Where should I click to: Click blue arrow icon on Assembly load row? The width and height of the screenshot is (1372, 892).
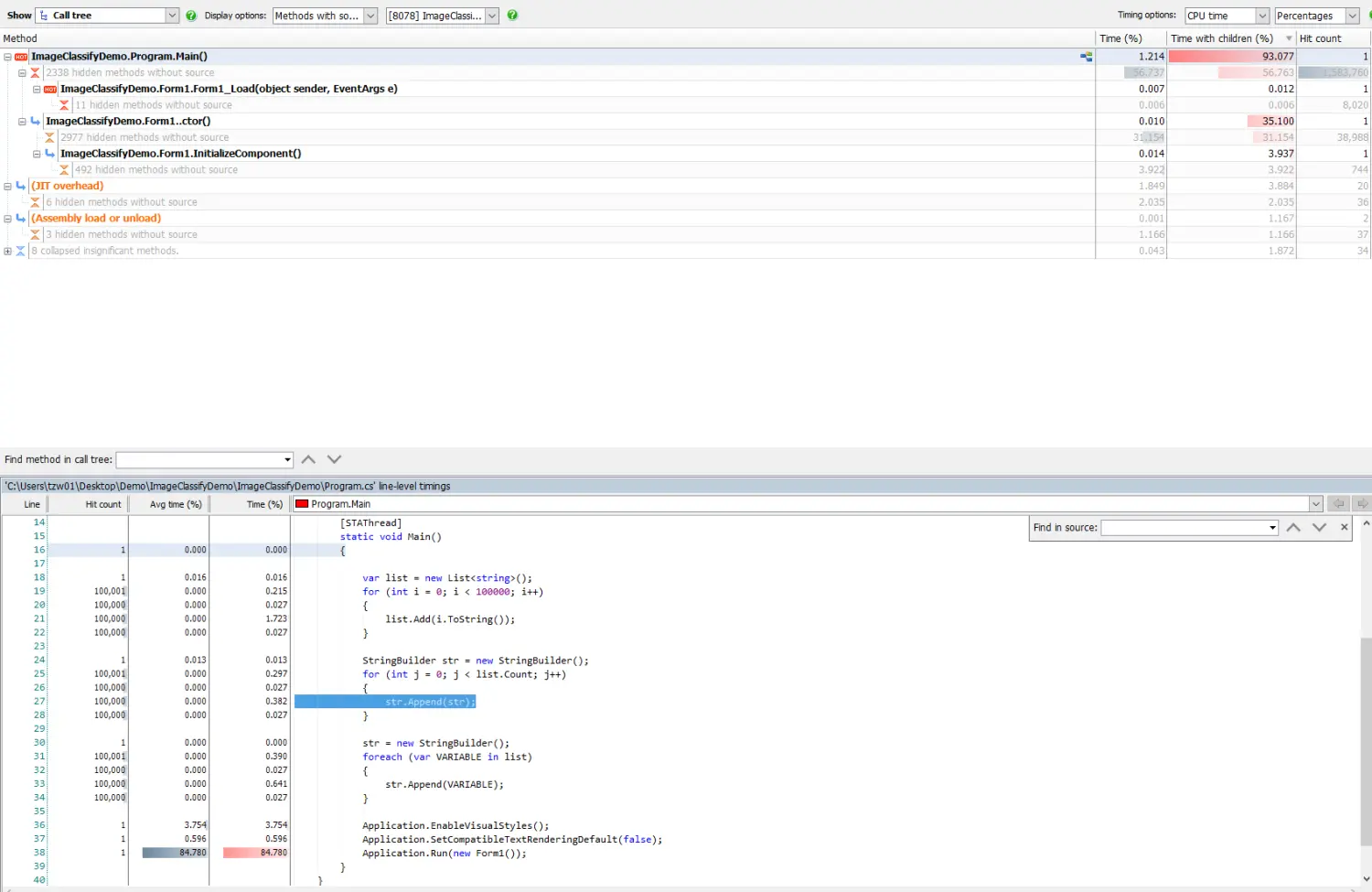(20, 219)
